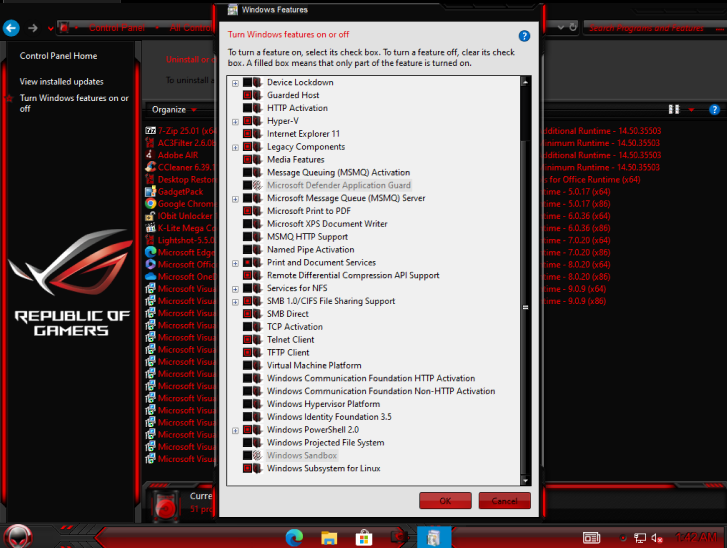Image resolution: width=727 pixels, height=548 pixels.
Task: Click the features list scroll down arrow
Action: pyautogui.click(x=525, y=481)
